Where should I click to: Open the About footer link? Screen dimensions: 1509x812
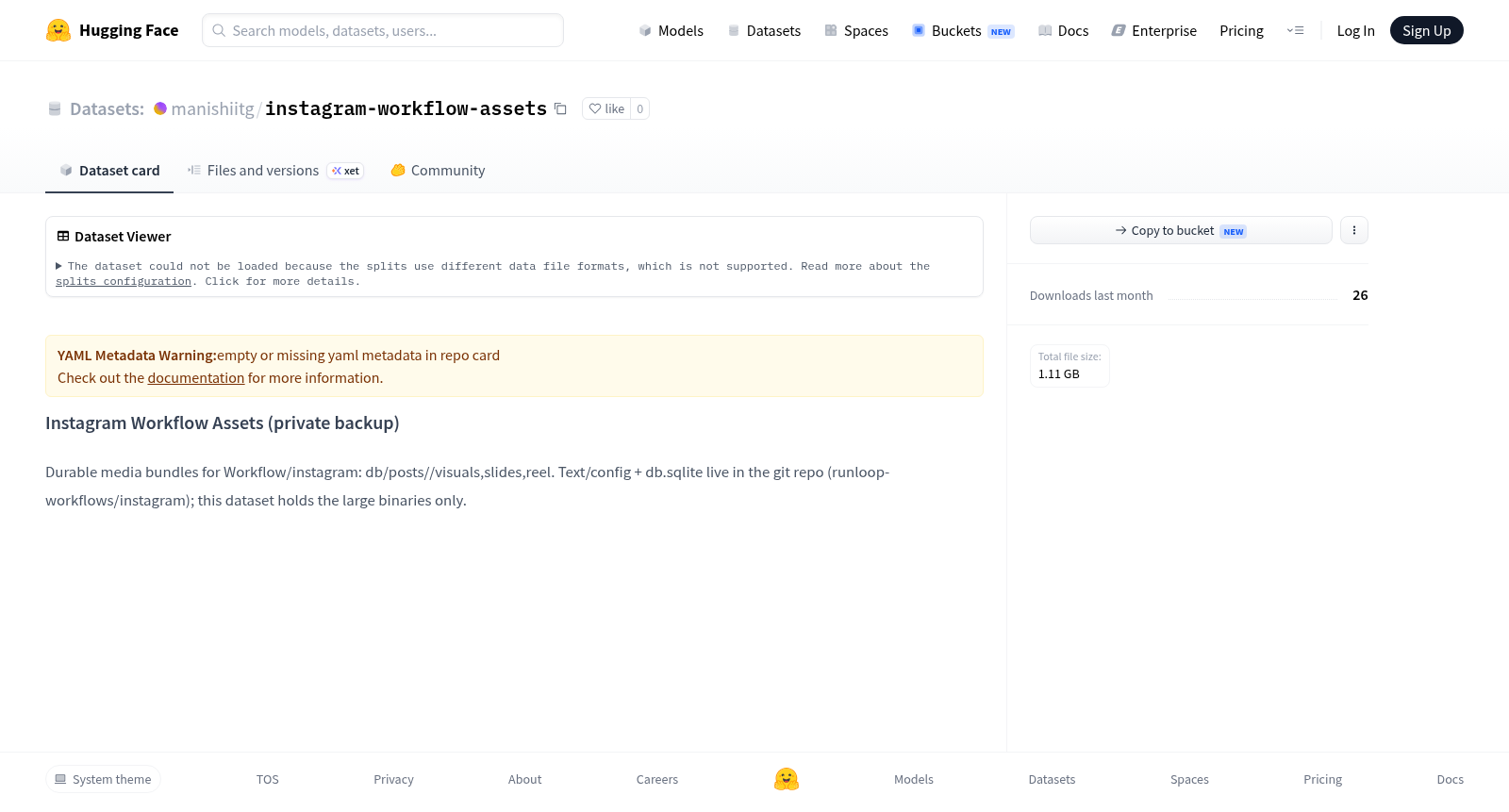524,779
